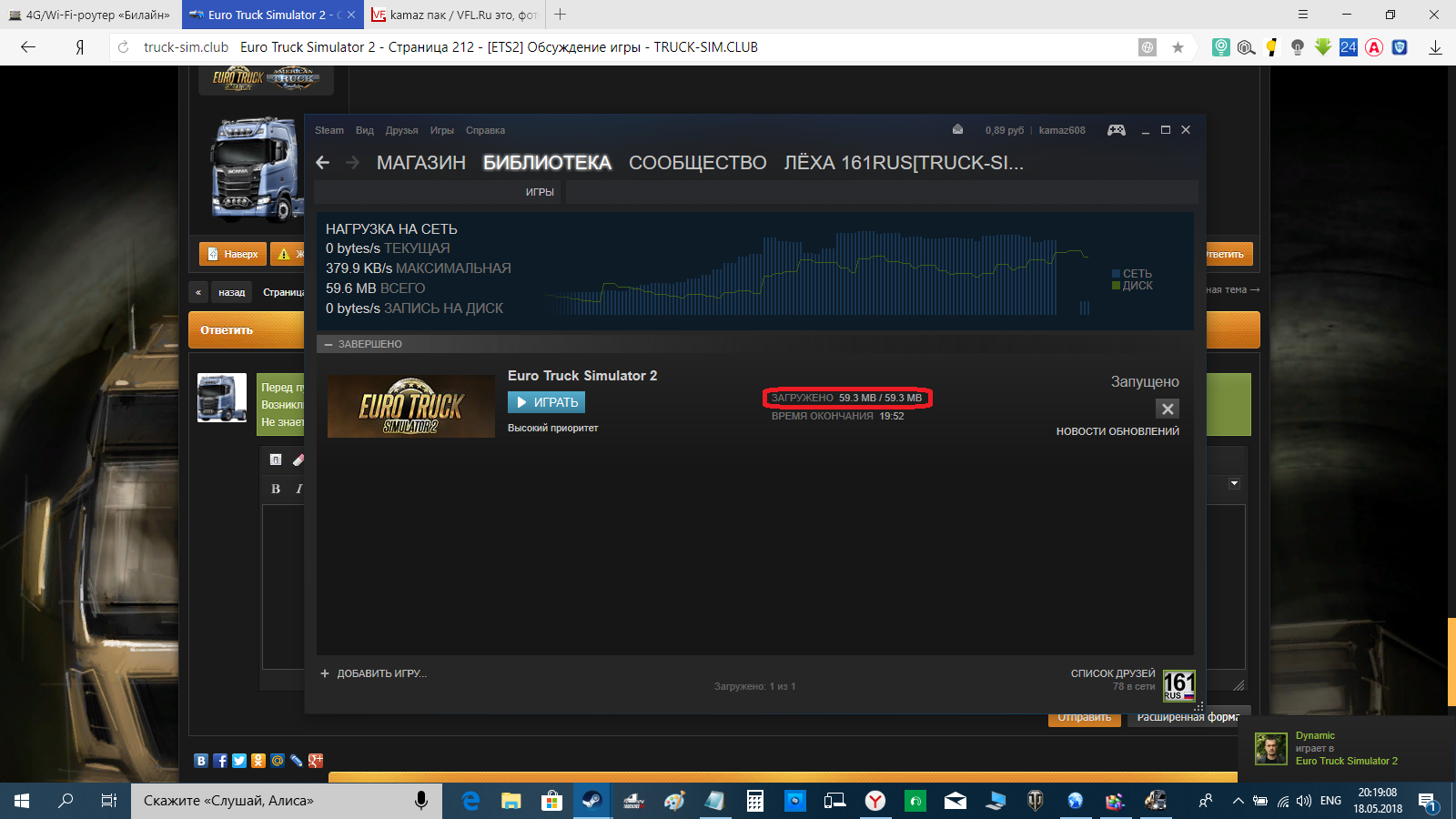Select the ИГРЫ sub-tab
Screen dimensions: 1456x819
pos(540,192)
